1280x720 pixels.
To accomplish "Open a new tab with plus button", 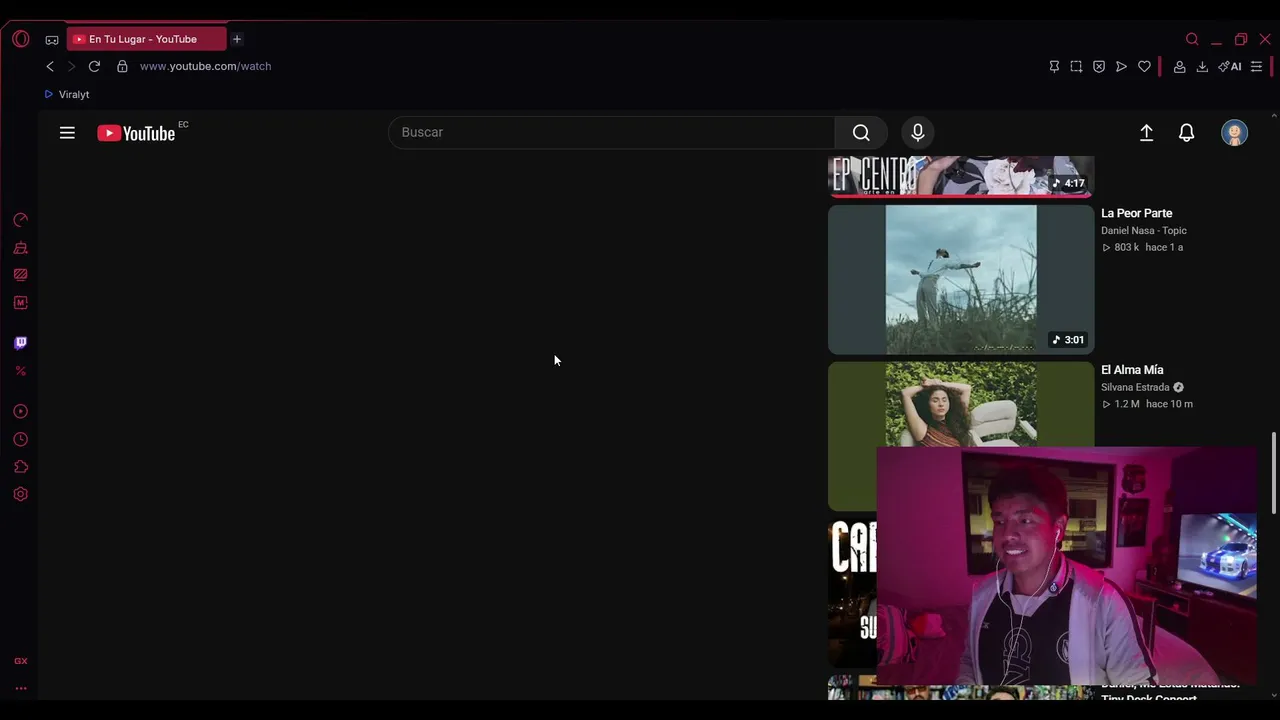I will point(237,39).
